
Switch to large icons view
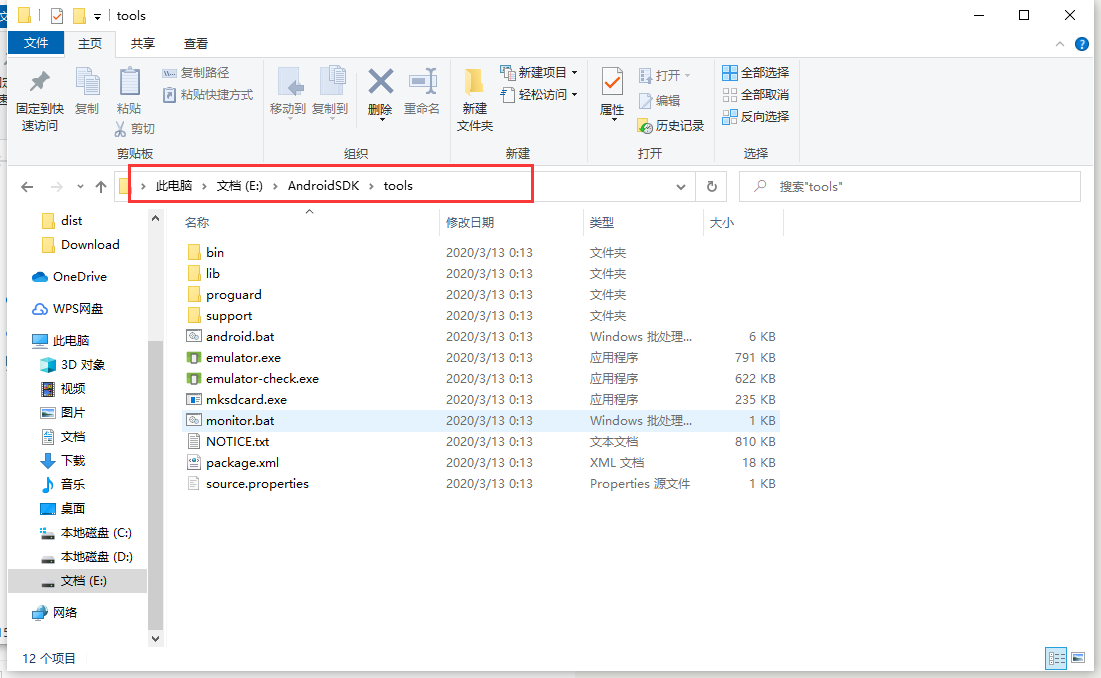point(1077,658)
